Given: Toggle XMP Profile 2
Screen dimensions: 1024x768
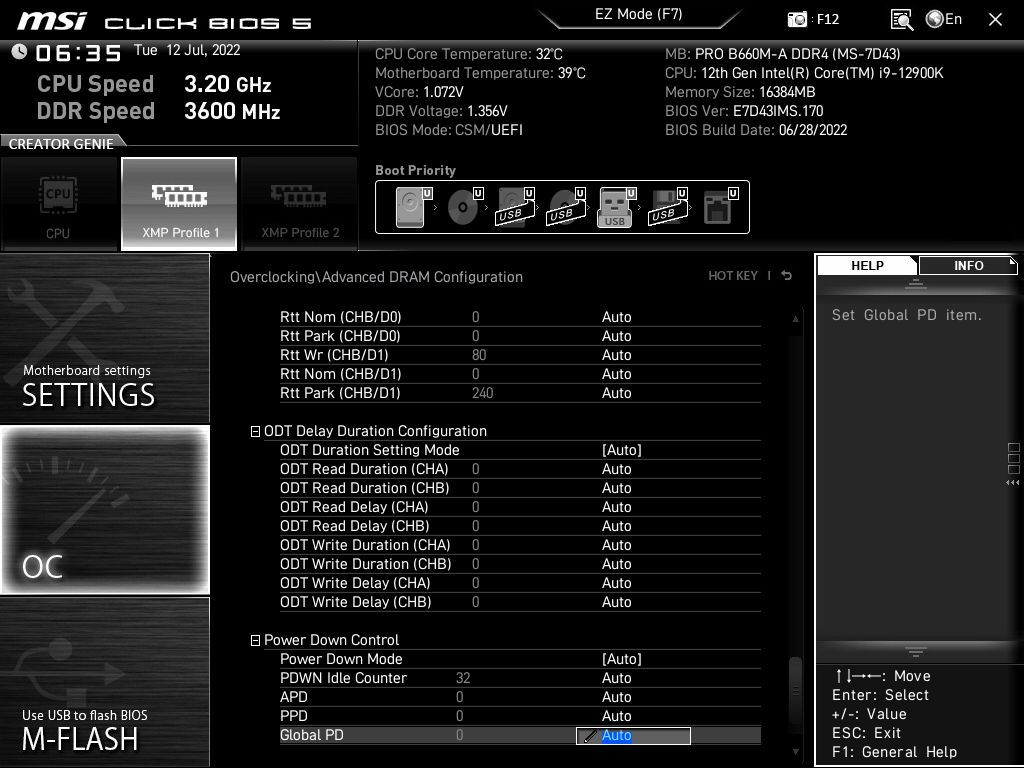Looking at the screenshot, I should pos(300,204).
